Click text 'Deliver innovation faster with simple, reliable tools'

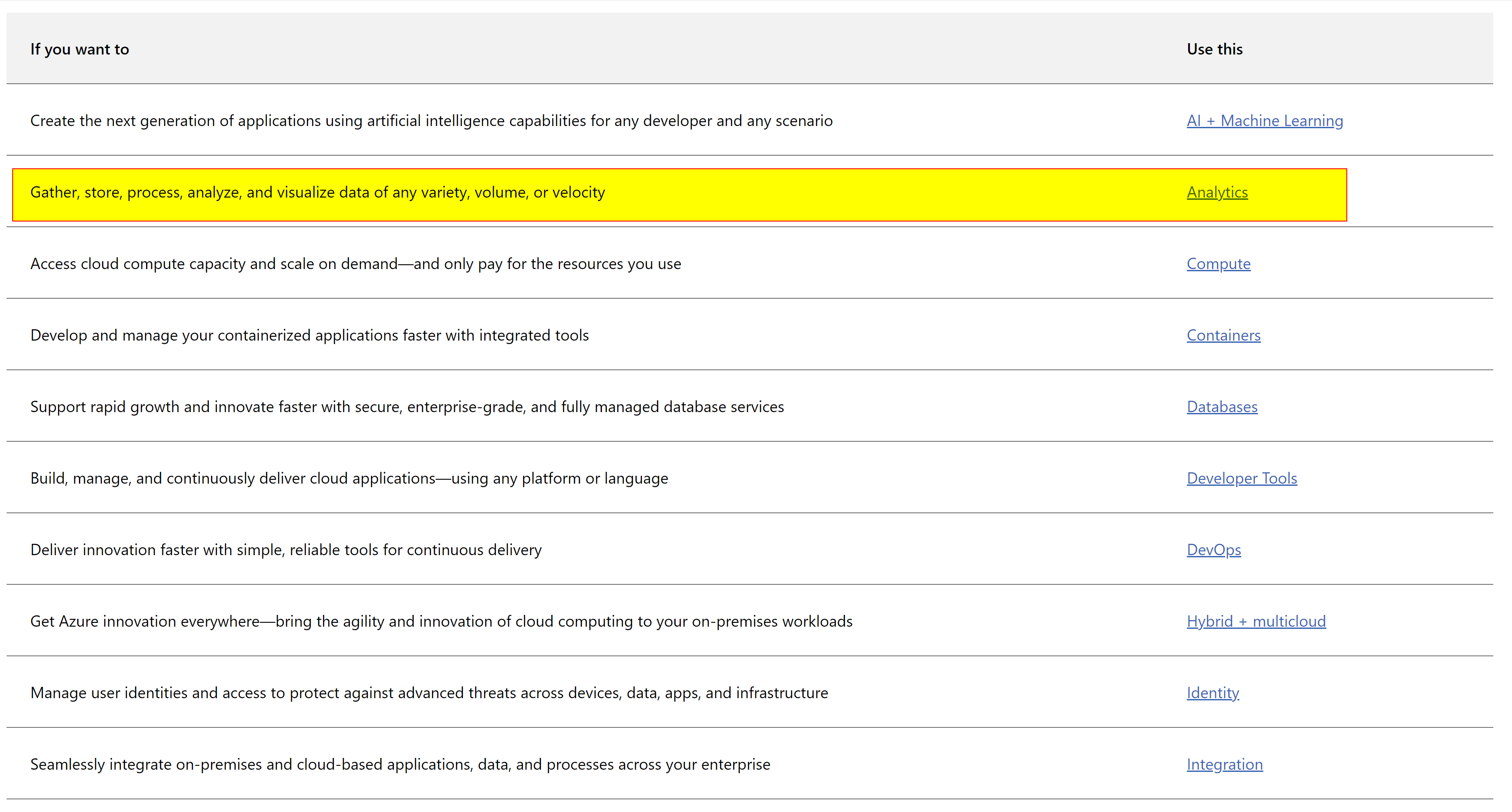point(204,550)
